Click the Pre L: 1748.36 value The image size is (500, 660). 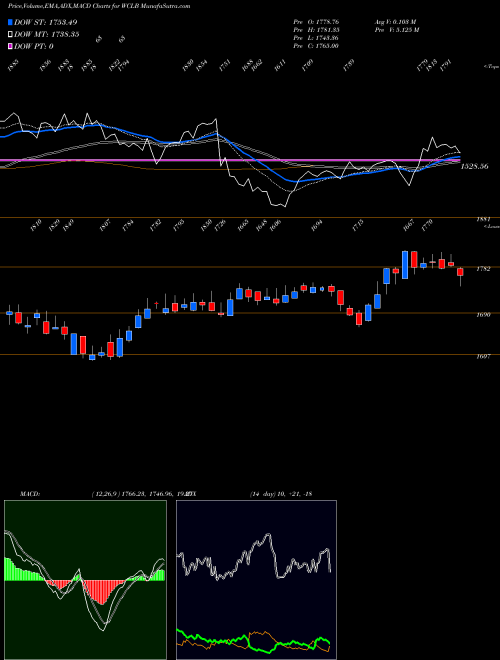tap(316, 37)
